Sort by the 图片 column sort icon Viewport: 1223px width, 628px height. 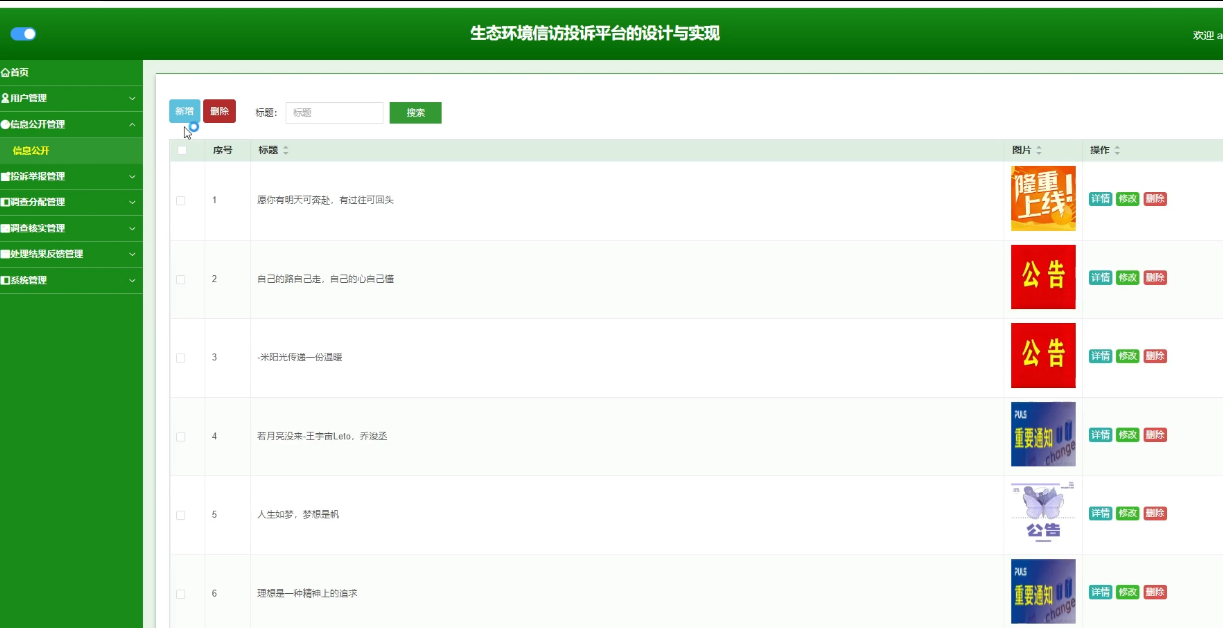(1039, 150)
